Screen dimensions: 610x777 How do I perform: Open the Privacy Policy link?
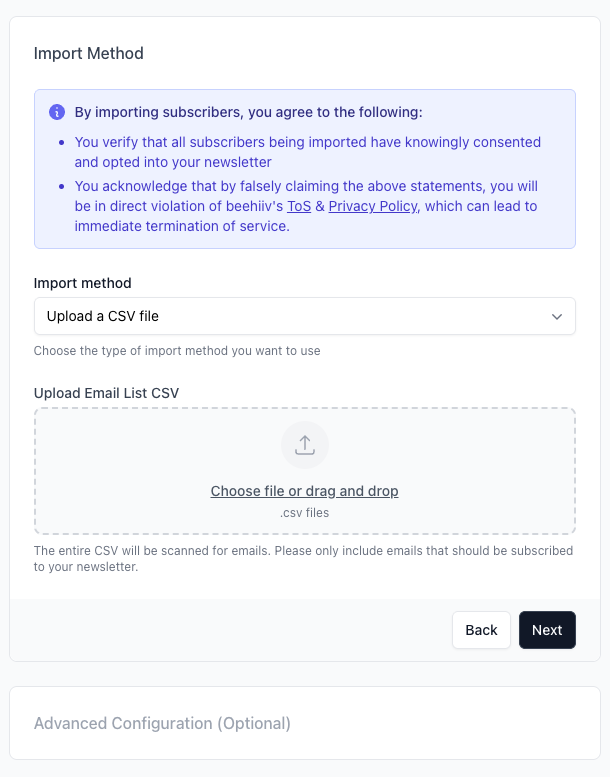pyautogui.click(x=372, y=206)
